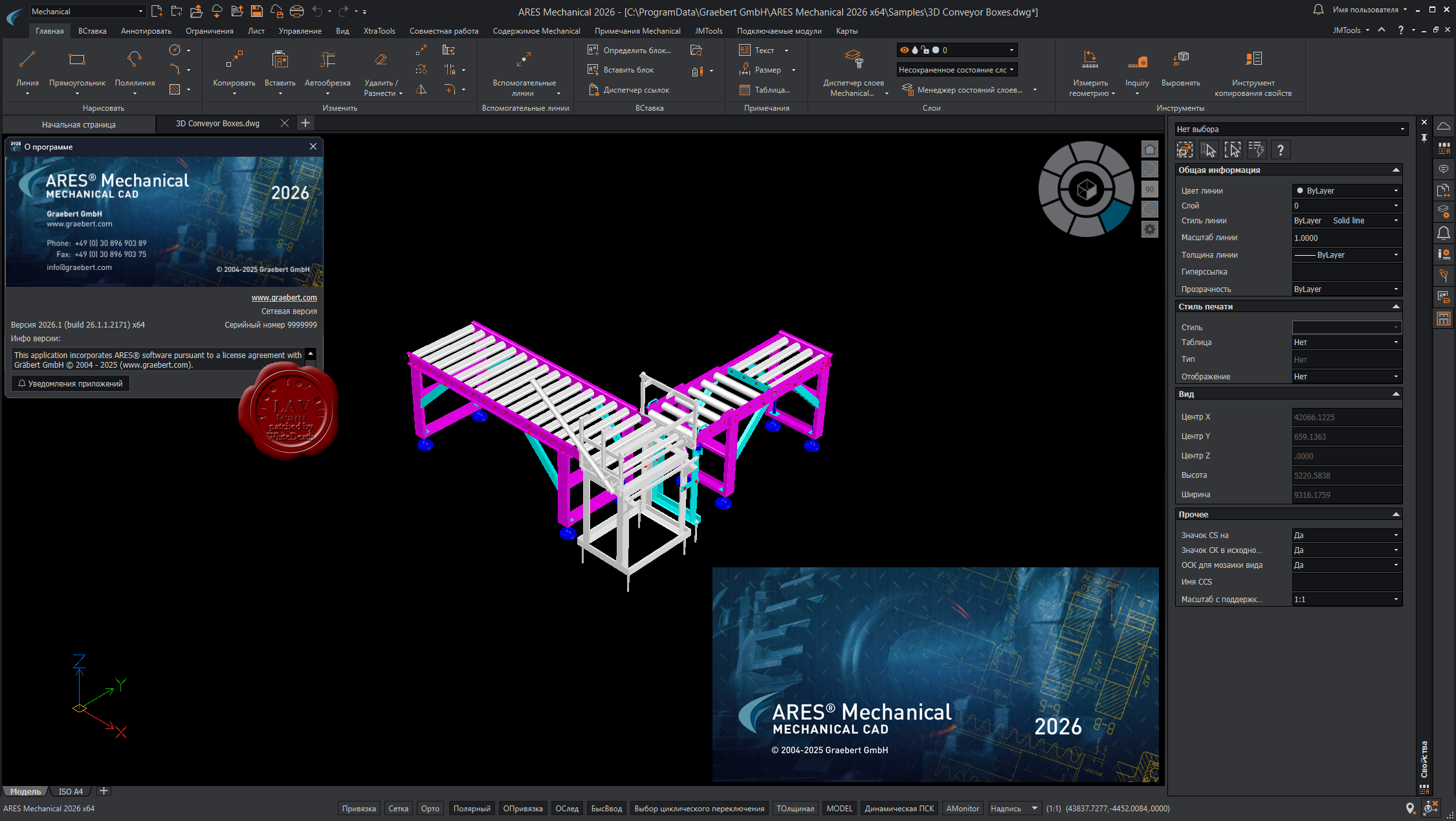This screenshot has width=1456, height=821.
Task: Toggle Entity snap (ОПривязка)
Action: [x=523, y=808]
